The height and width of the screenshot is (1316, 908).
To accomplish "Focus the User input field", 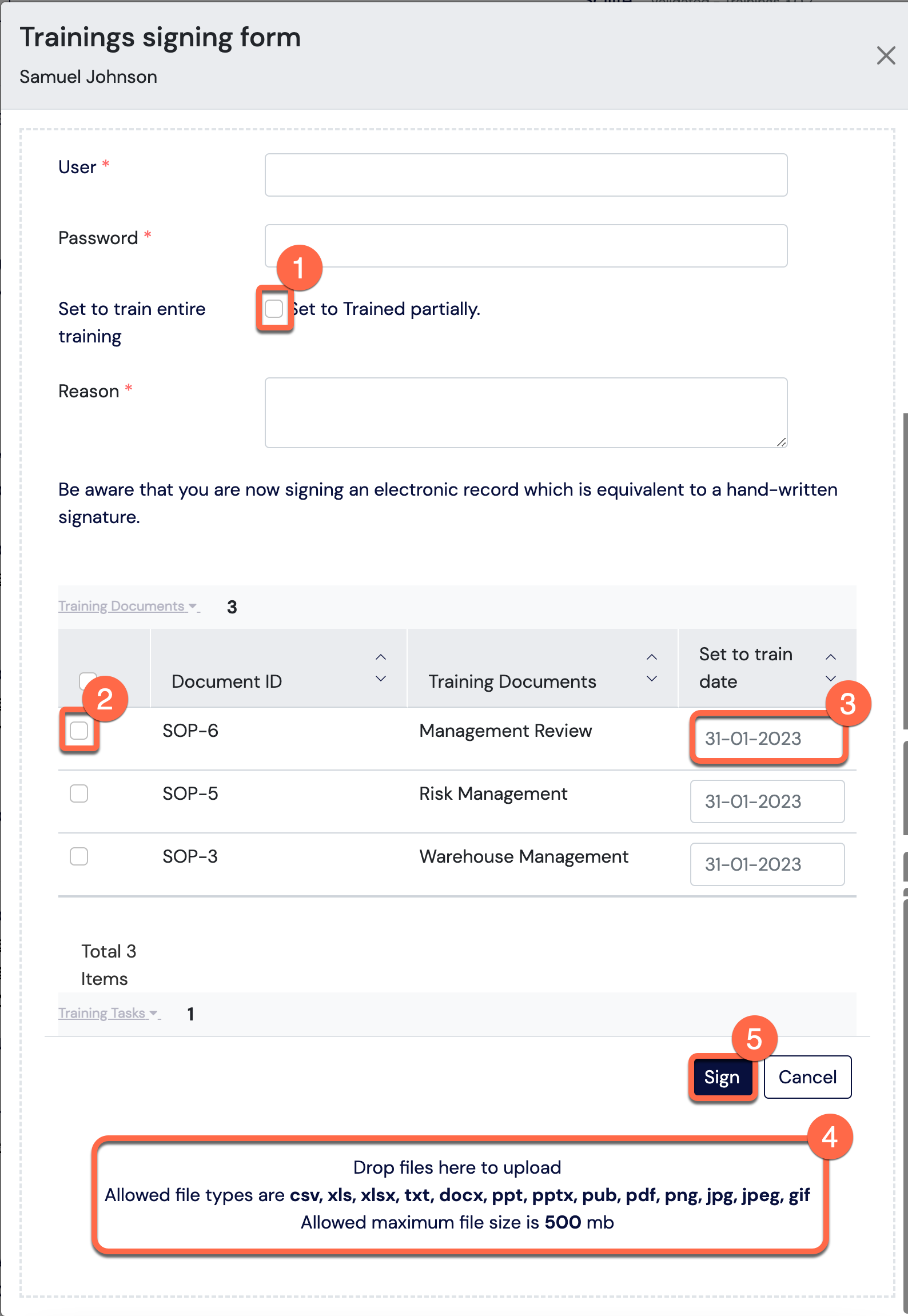I will (526, 175).
